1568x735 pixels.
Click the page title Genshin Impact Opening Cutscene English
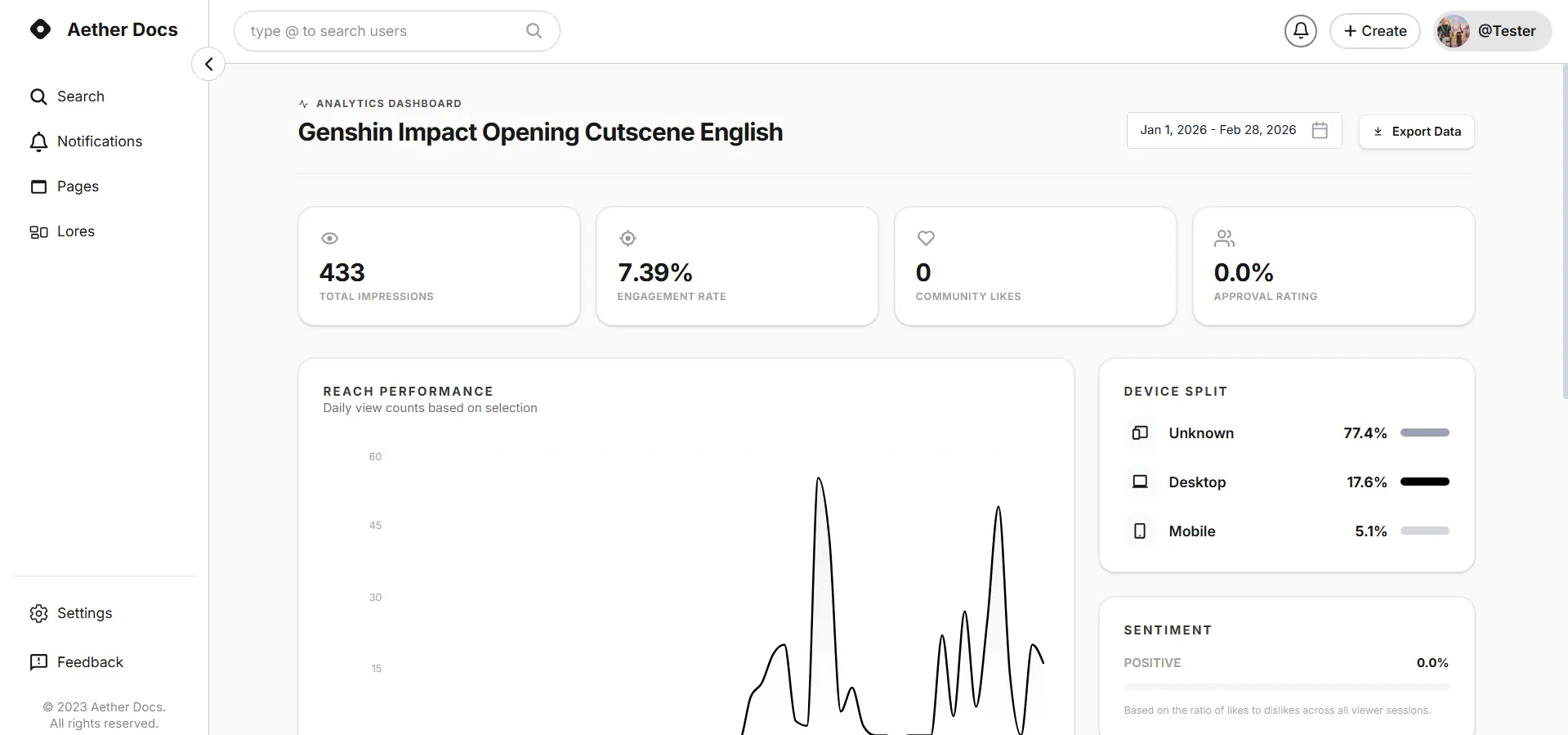click(x=540, y=132)
